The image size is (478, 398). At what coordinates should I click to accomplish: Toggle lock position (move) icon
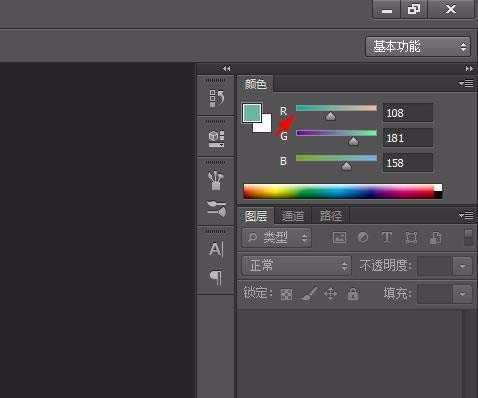tap(331, 294)
